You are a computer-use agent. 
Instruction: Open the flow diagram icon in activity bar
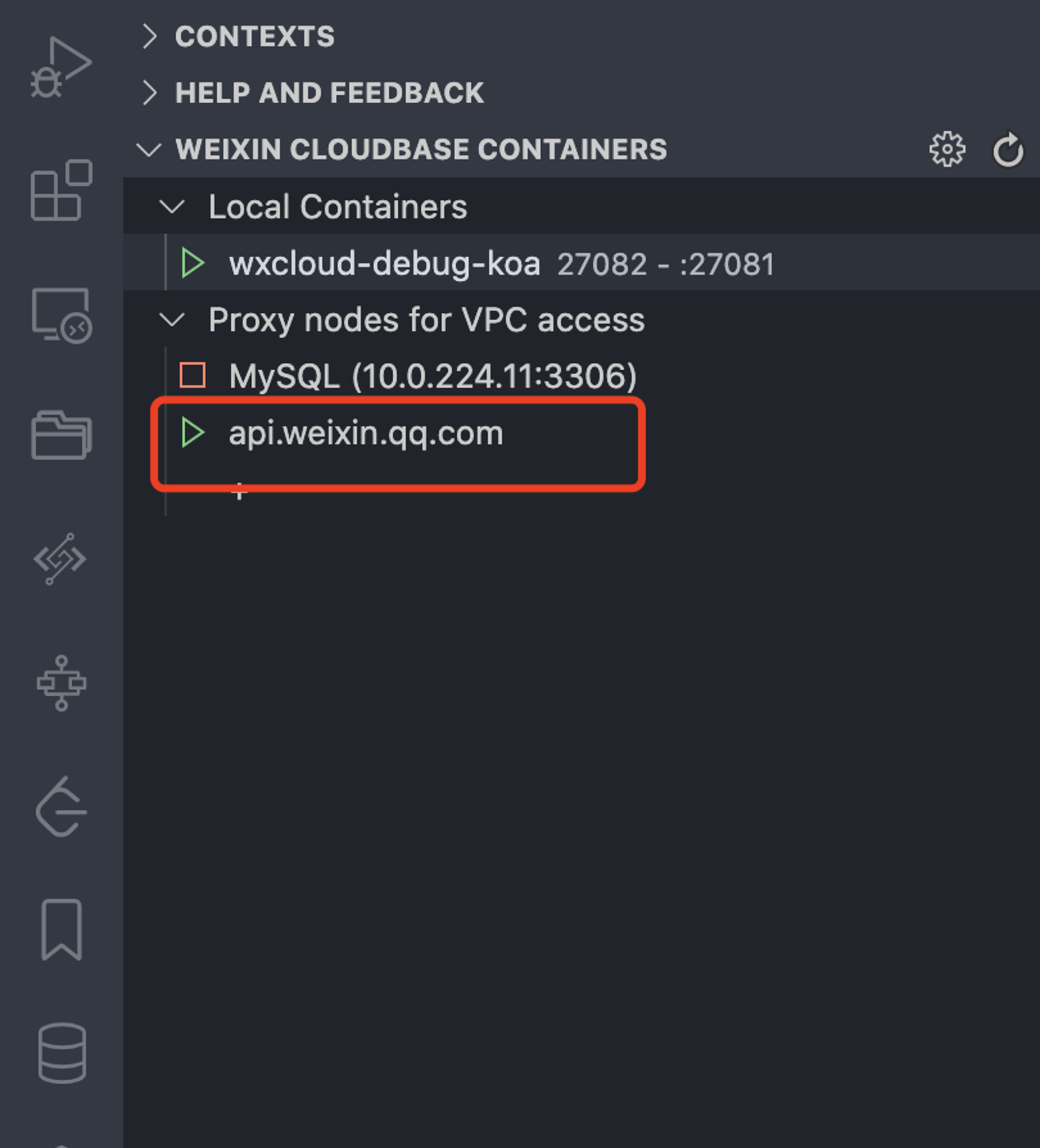click(61, 683)
